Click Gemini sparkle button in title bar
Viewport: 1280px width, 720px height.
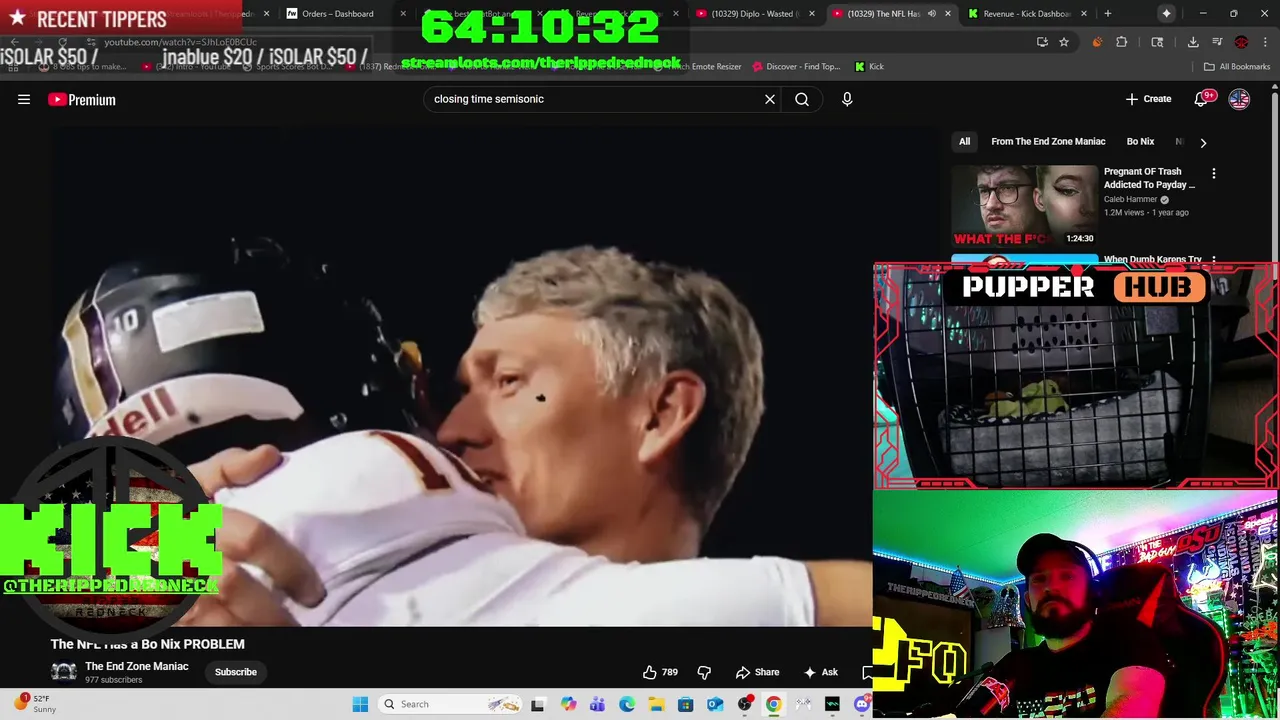(1166, 14)
